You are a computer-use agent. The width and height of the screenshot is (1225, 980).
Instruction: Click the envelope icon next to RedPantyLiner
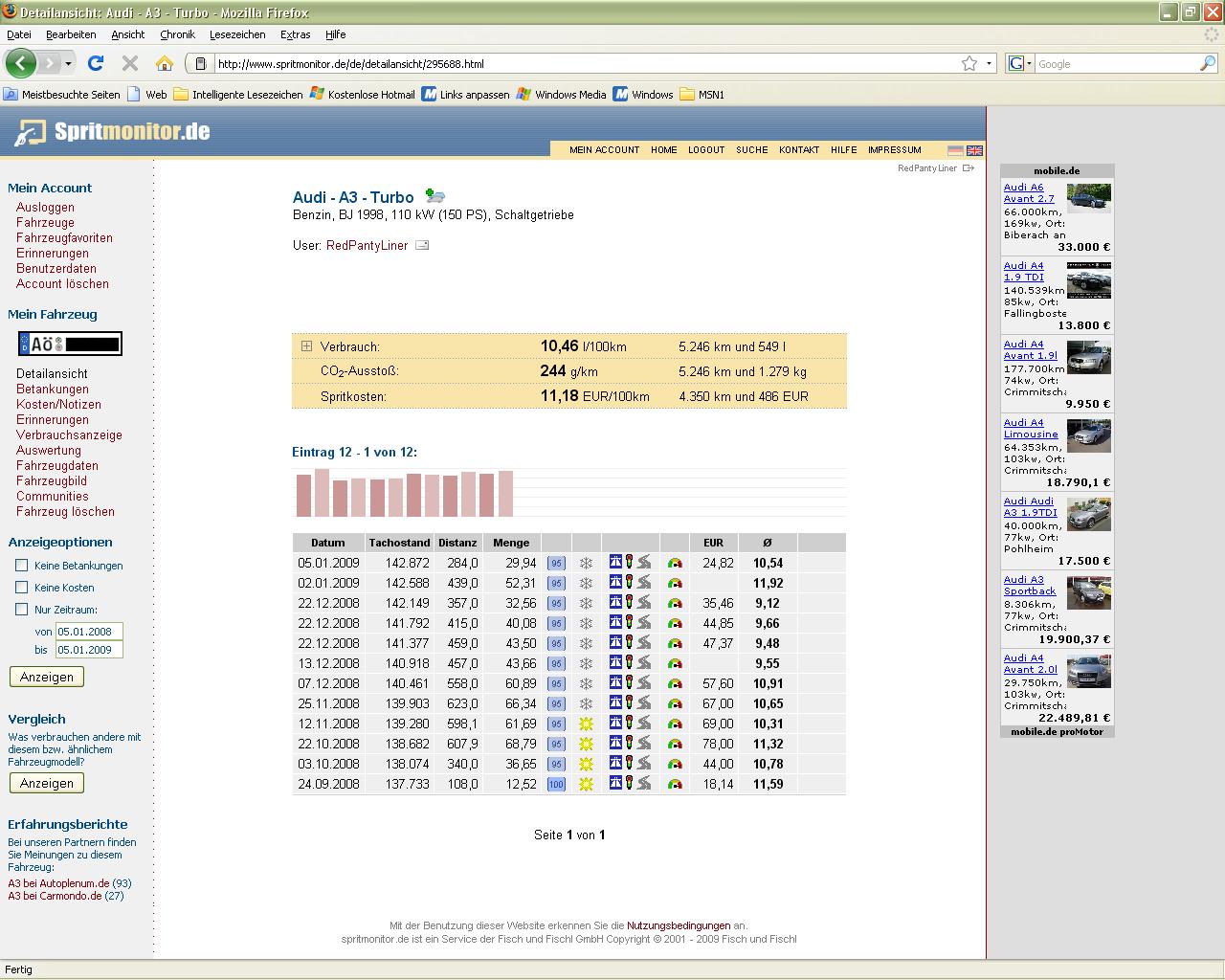[422, 245]
